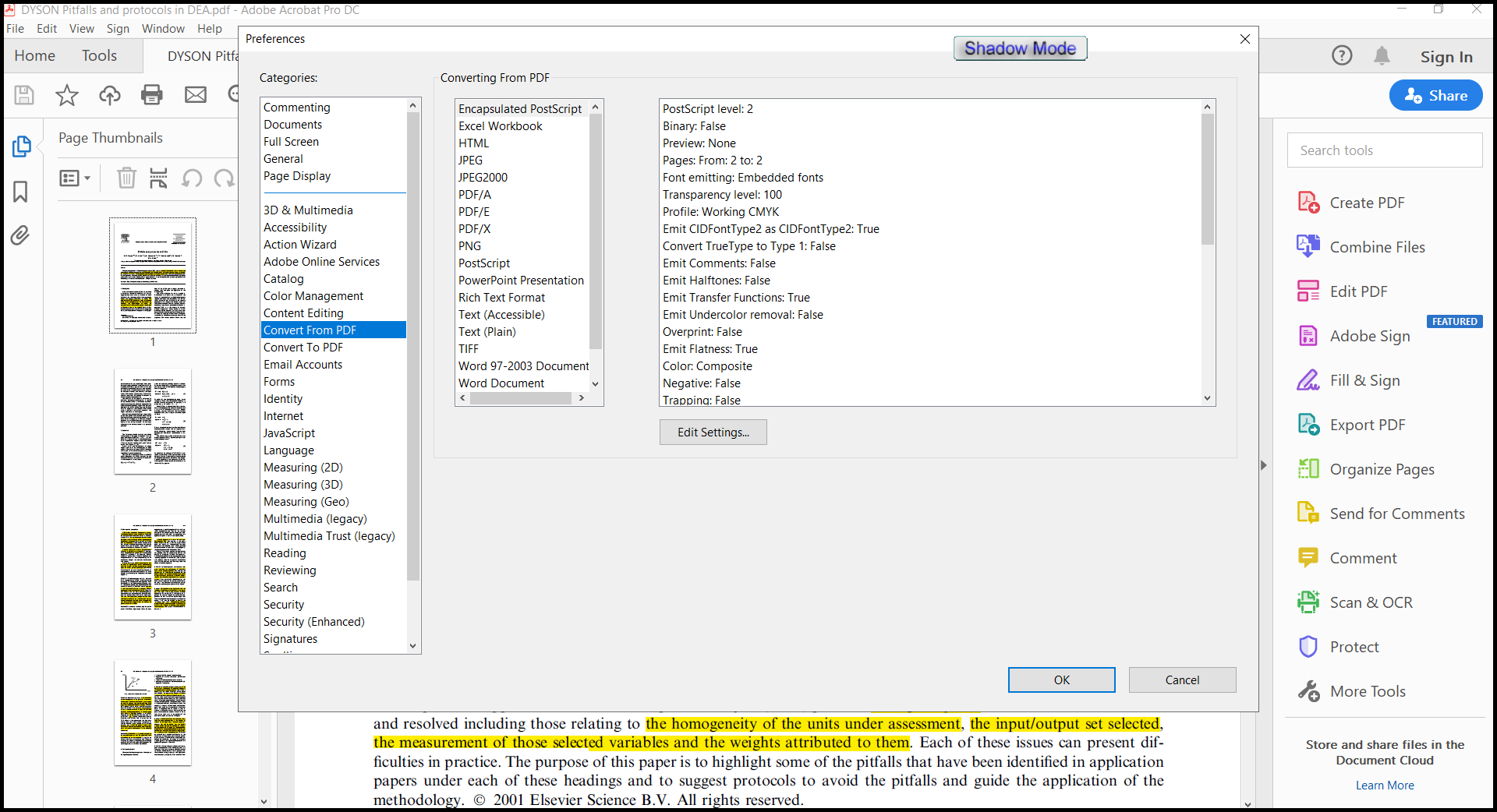Screen dimensions: 1497x812
Task: Click the Edit Settings... button
Action: click(x=713, y=432)
